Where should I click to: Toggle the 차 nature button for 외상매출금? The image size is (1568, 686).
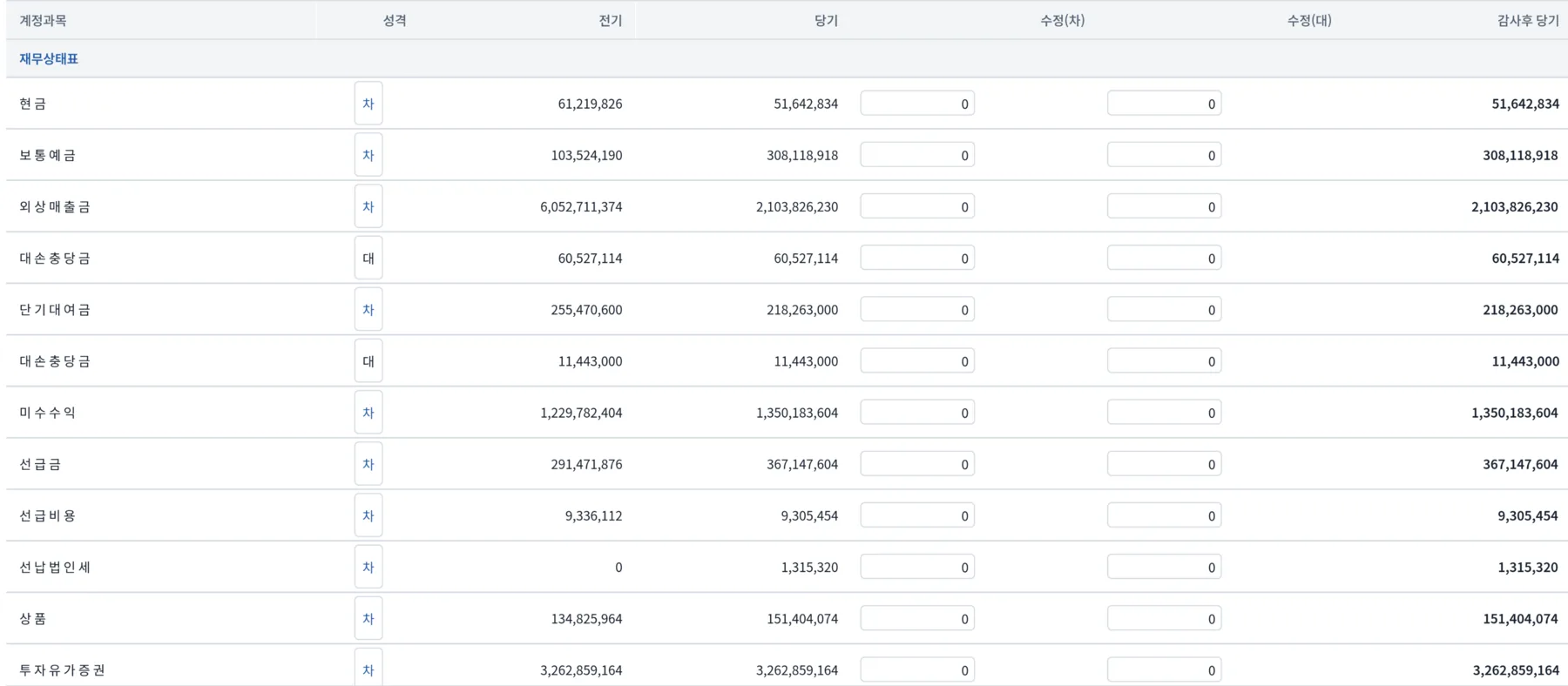click(x=368, y=206)
